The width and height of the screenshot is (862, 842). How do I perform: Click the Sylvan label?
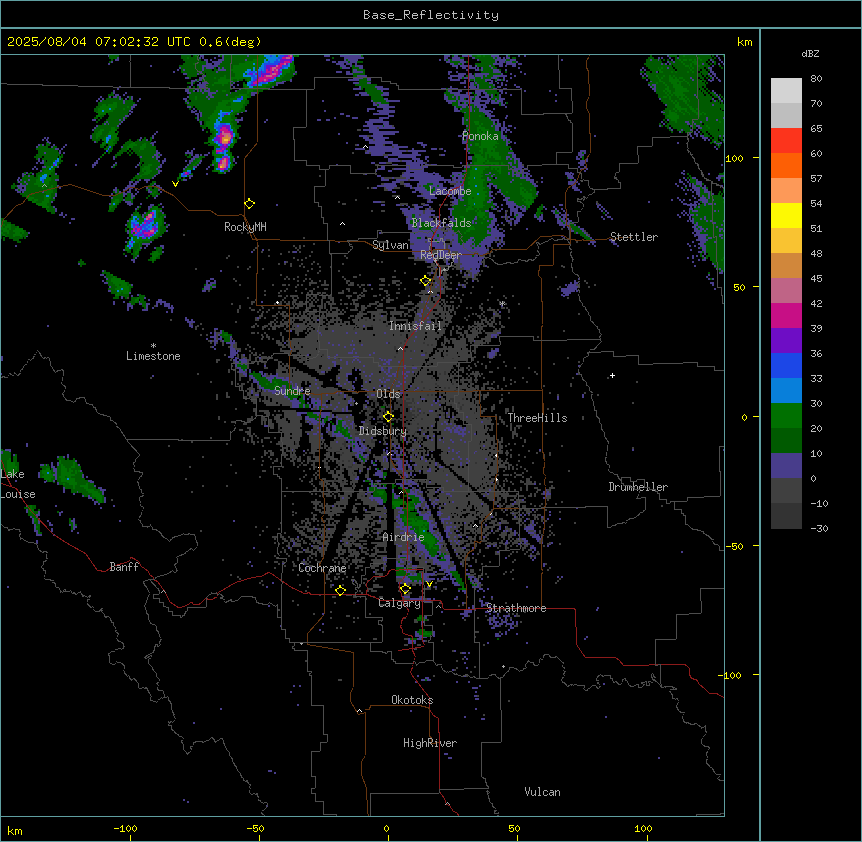tap(390, 245)
